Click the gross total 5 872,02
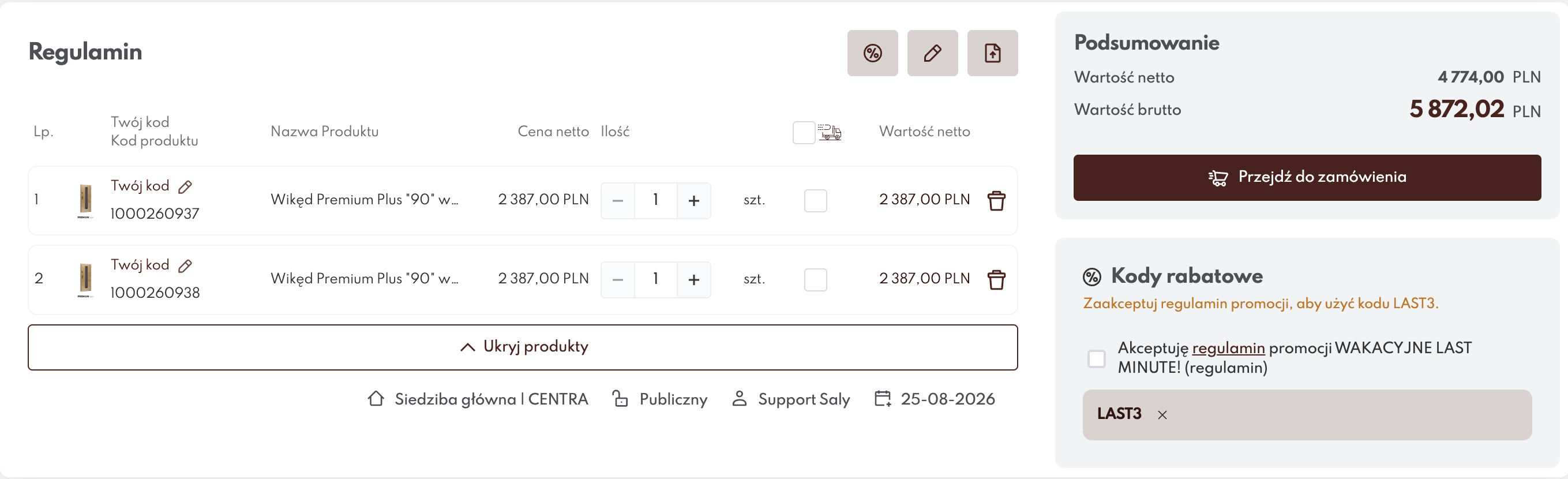This screenshot has width=1568, height=479. [1457, 110]
